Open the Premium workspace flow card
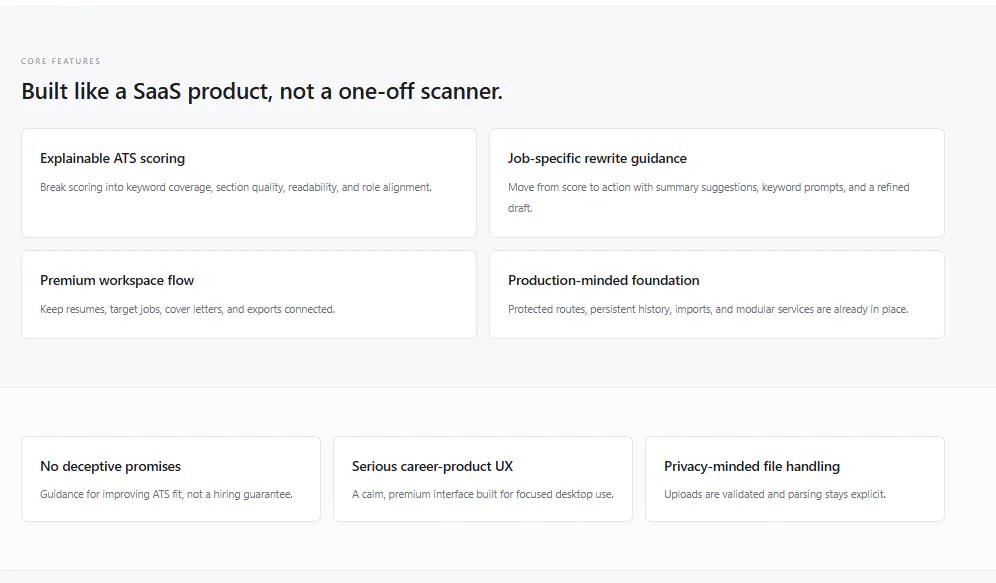Viewport: 996px width, 583px height. (x=249, y=294)
